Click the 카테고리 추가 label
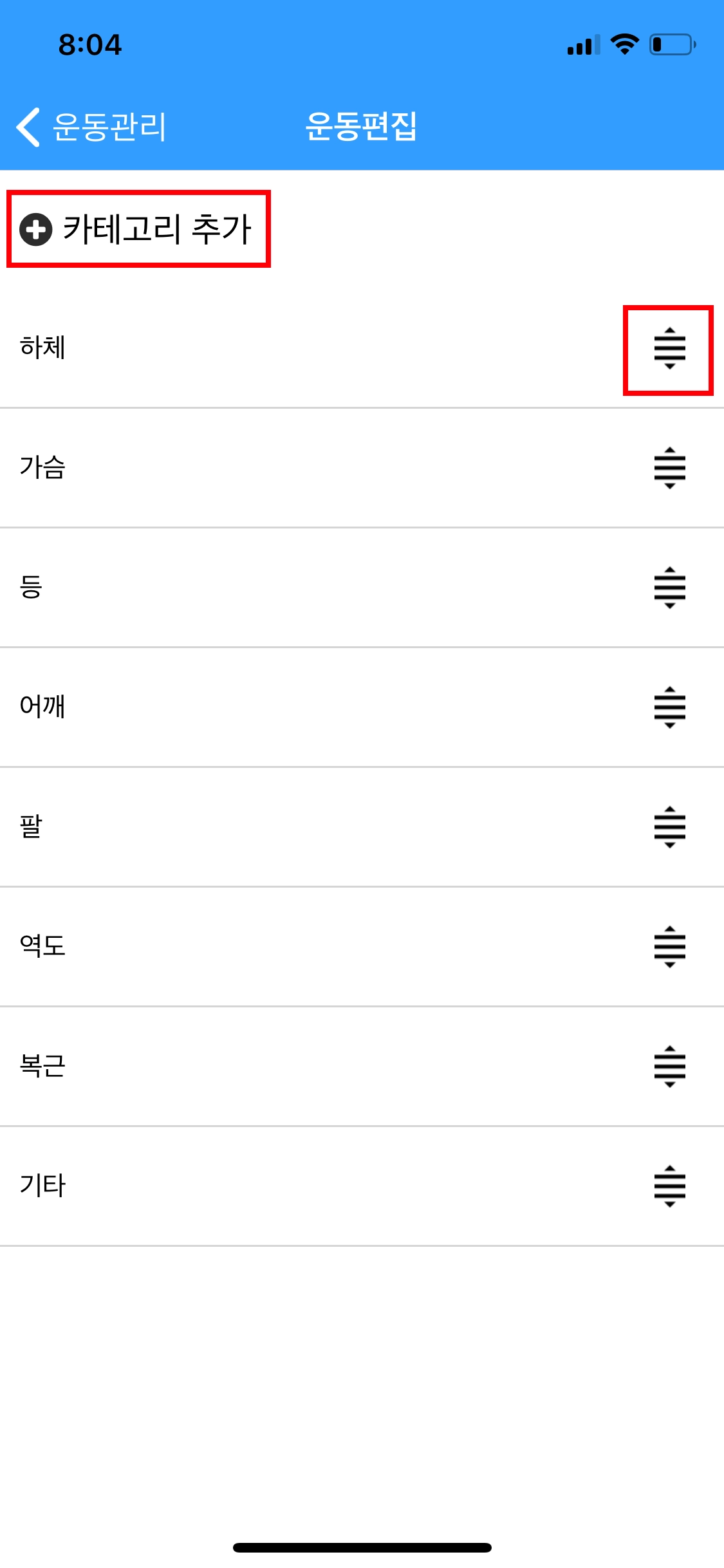This screenshot has height=1568, width=724. click(x=157, y=229)
